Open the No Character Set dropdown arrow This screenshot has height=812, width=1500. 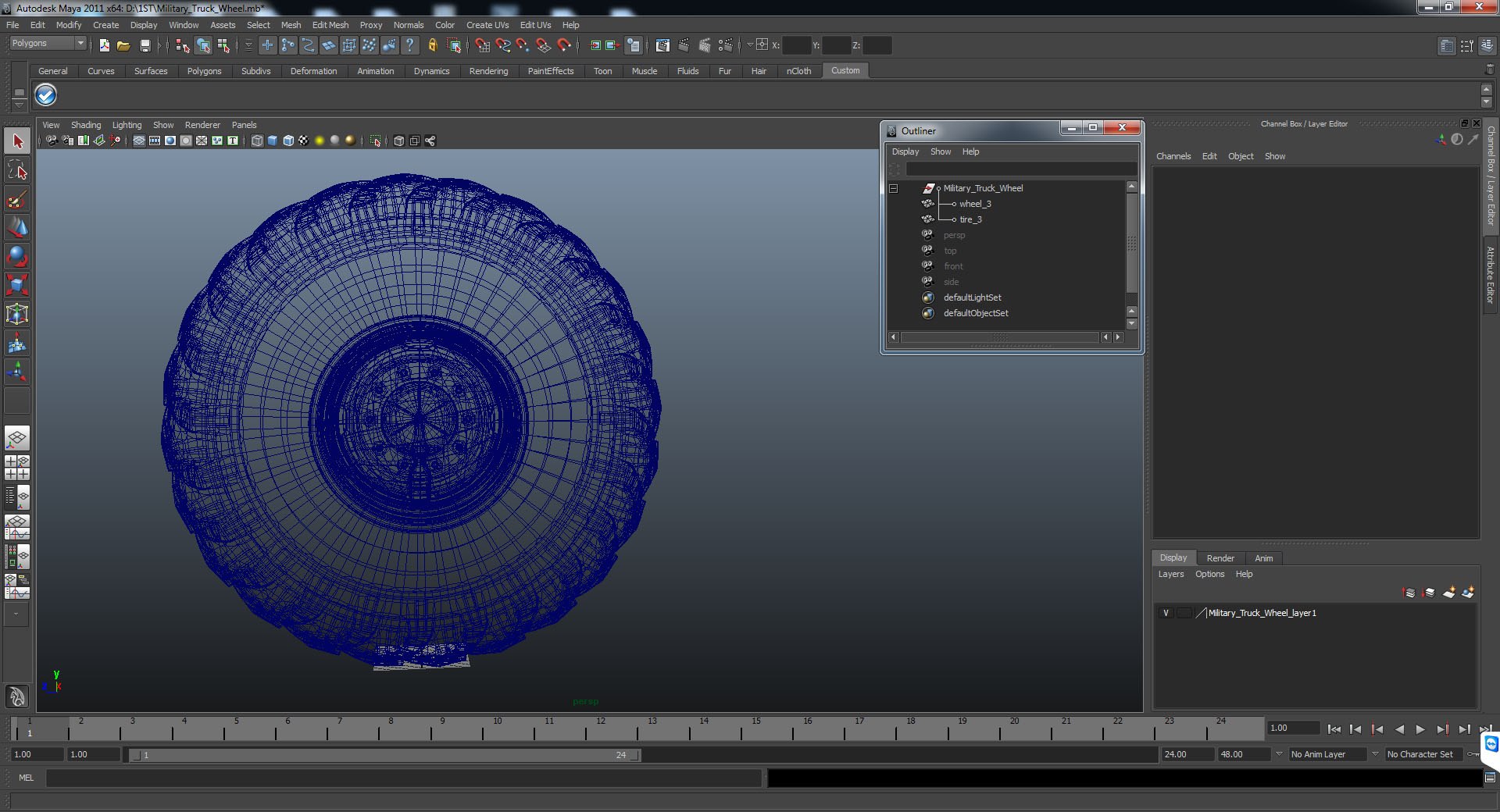point(1375,754)
